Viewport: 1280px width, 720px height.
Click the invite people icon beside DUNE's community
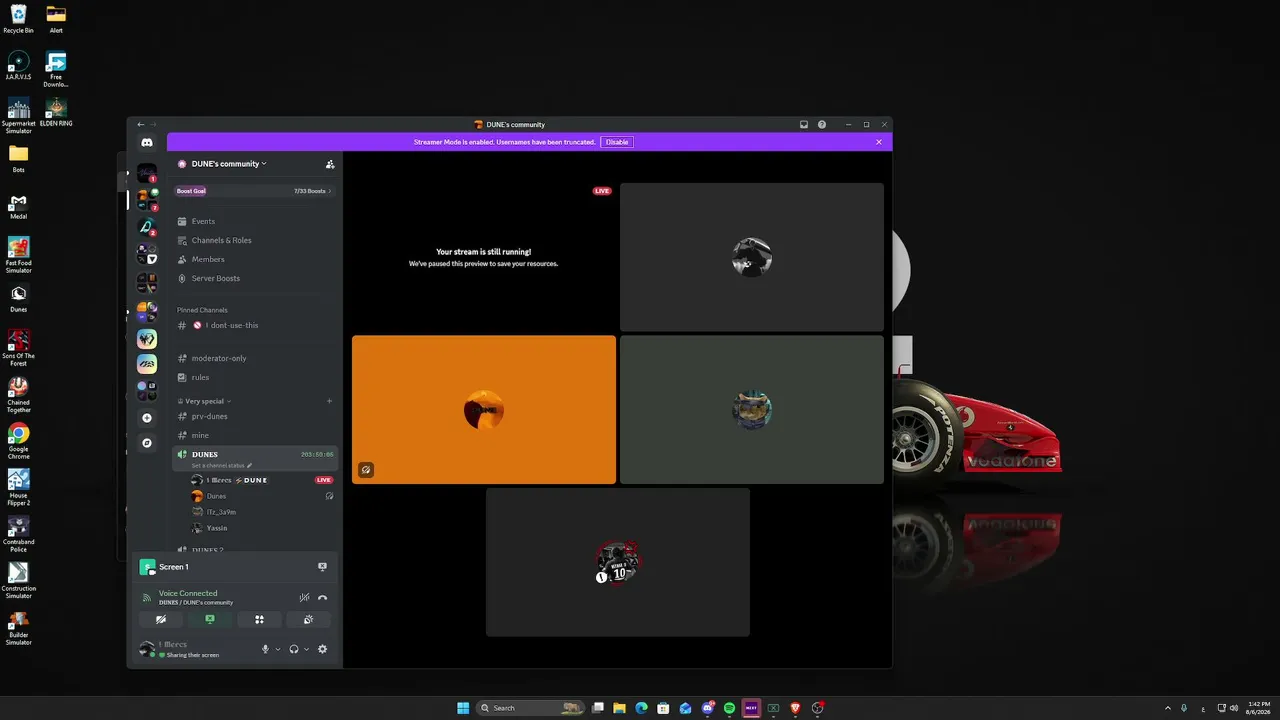(330, 164)
